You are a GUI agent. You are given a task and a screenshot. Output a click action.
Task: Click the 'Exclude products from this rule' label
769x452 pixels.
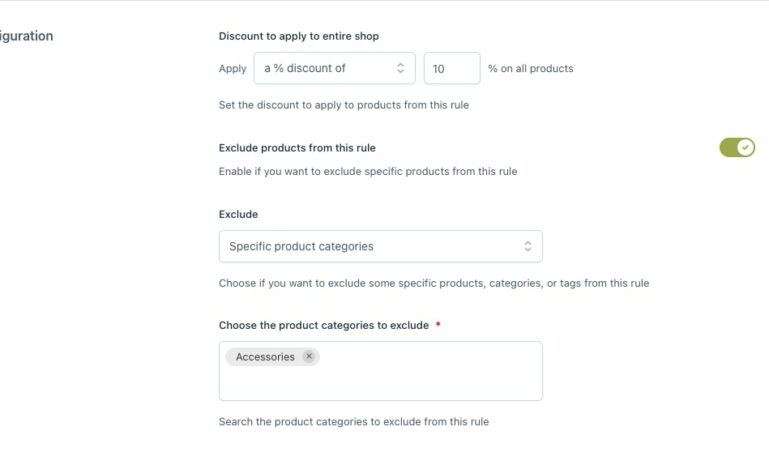(x=297, y=148)
